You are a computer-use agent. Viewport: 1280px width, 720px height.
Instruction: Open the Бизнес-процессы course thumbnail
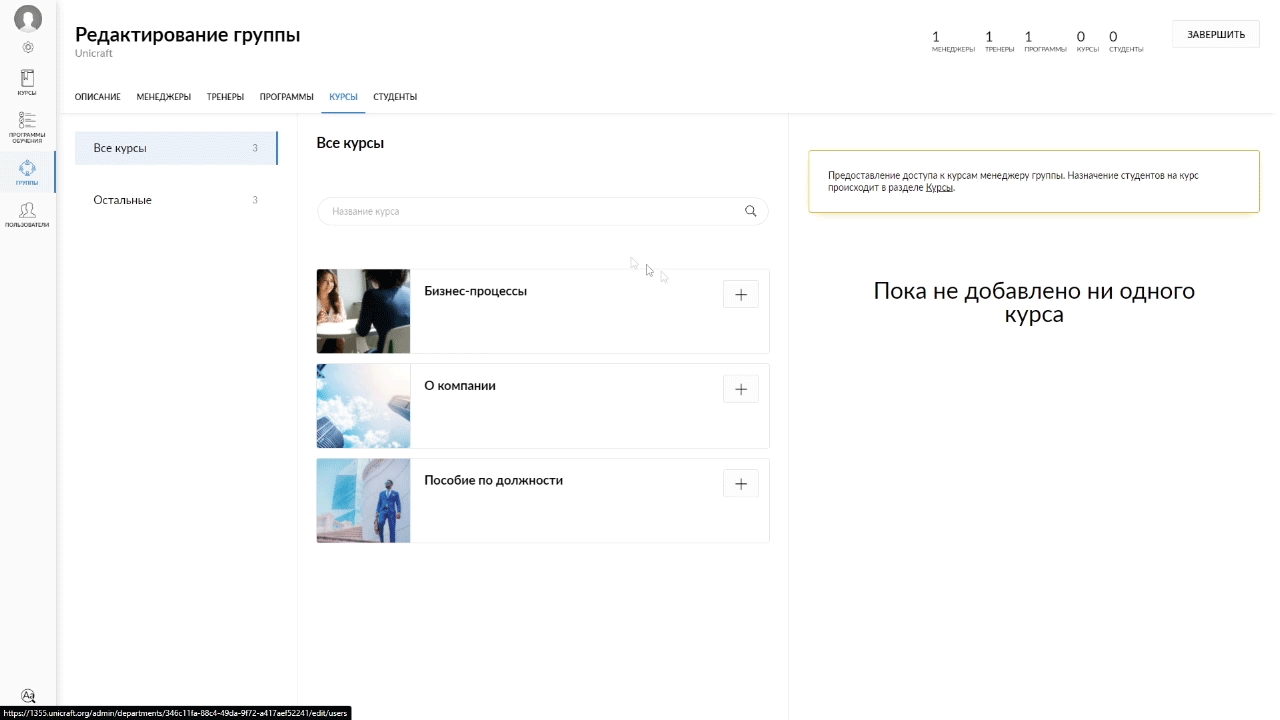click(x=363, y=311)
